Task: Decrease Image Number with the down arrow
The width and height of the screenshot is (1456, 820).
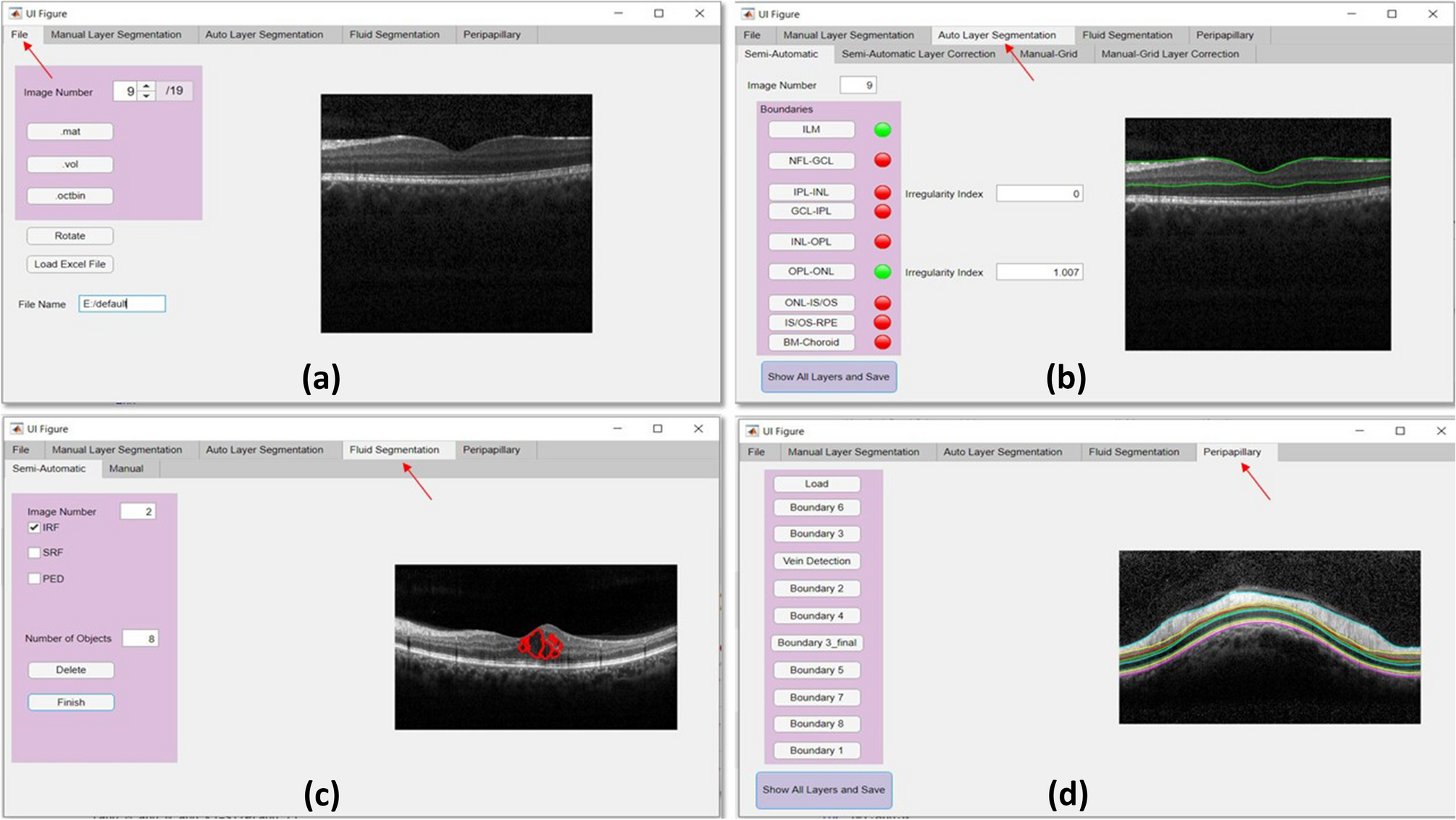Action: point(145,95)
